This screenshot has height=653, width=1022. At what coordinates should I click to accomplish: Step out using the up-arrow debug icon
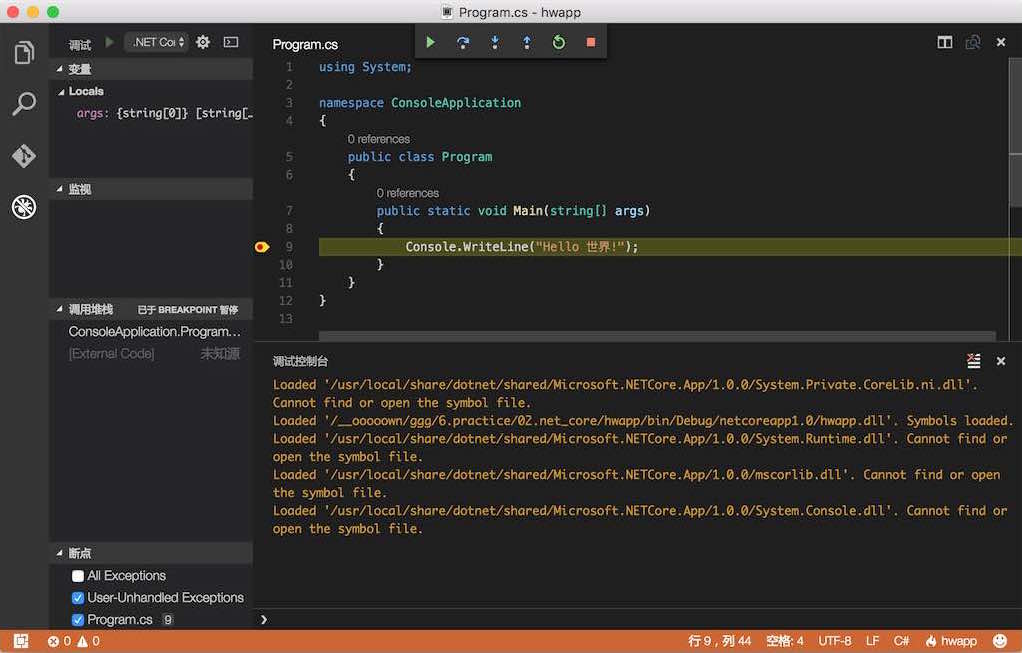[525, 42]
